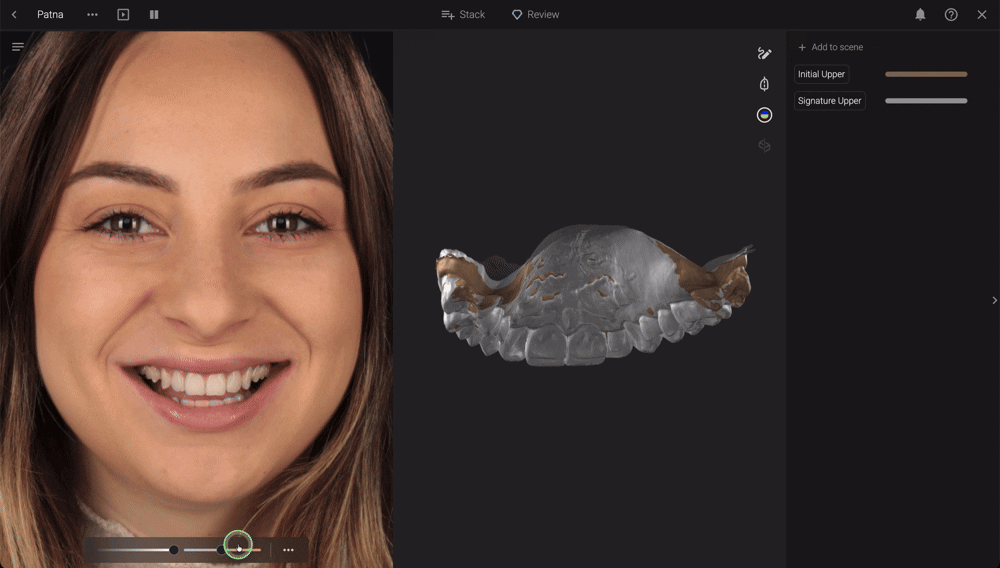This screenshot has height=568, width=1000.
Task: Select the freehand draw pencil tool
Action: click(764, 54)
